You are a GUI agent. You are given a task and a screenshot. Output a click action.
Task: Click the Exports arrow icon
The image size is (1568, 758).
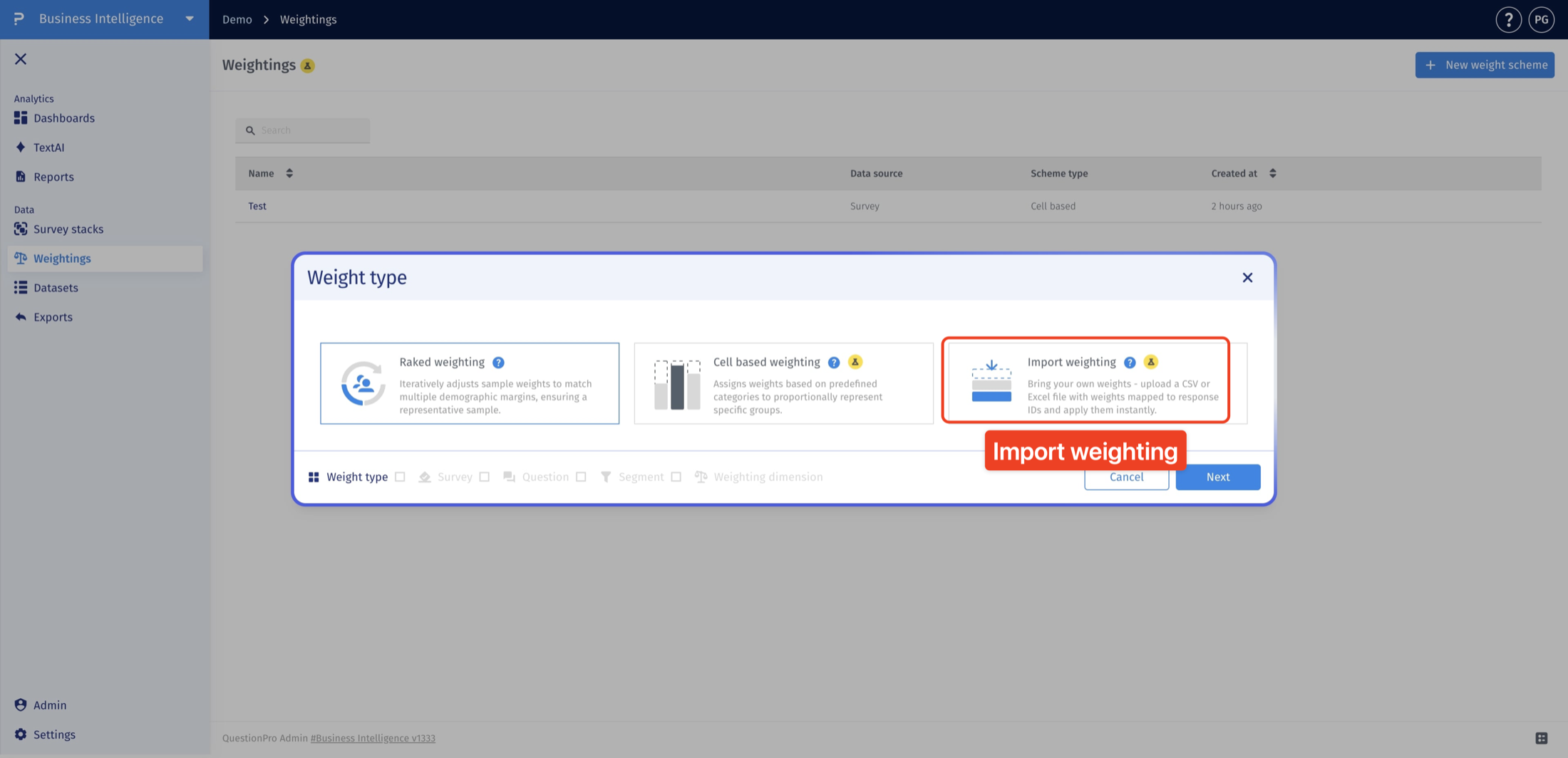21,316
